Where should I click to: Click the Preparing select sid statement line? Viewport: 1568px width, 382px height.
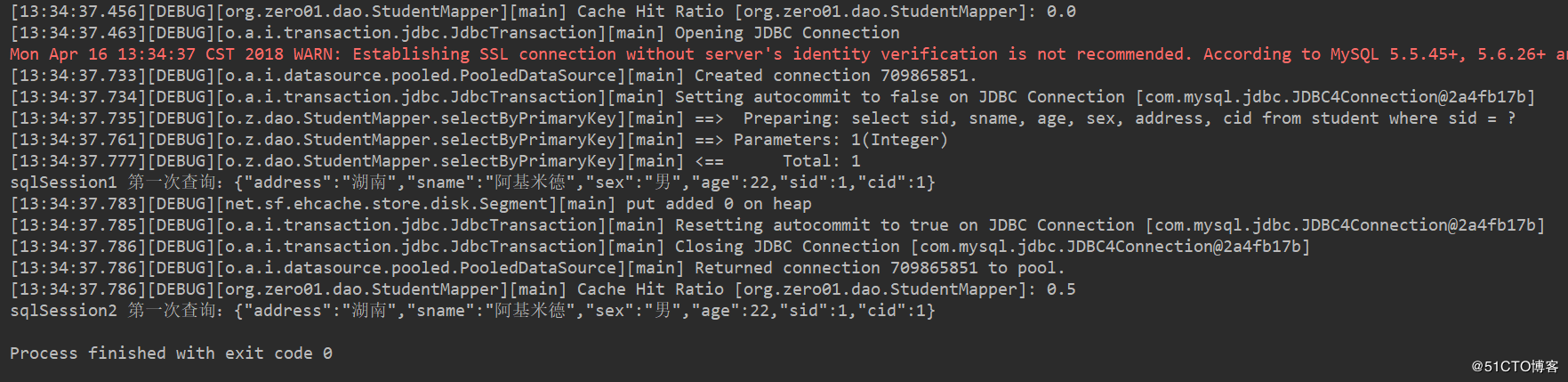[x=763, y=118]
